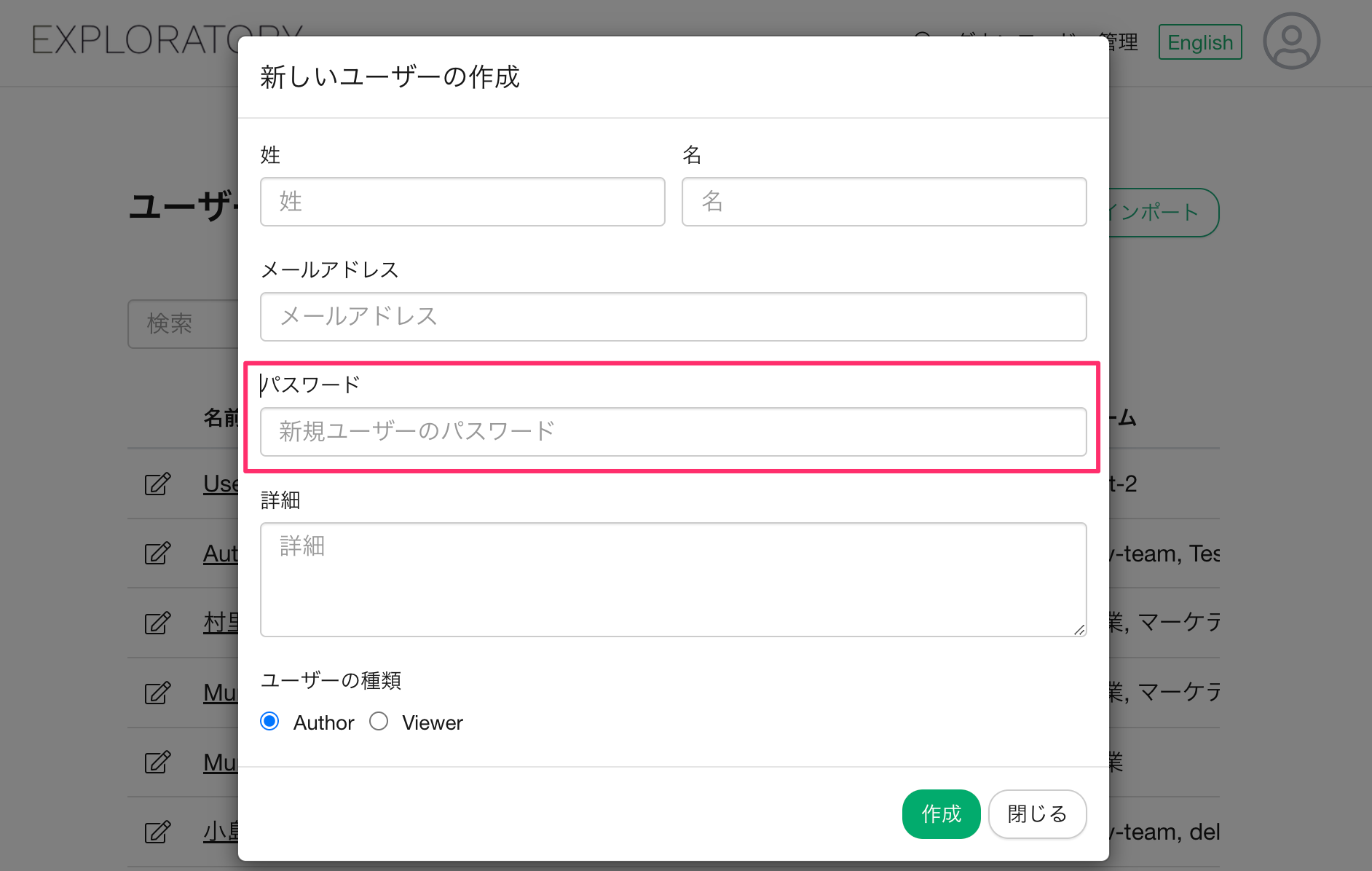Open the 村 user link in table
Screen dimensions: 1372x871
(x=221, y=623)
